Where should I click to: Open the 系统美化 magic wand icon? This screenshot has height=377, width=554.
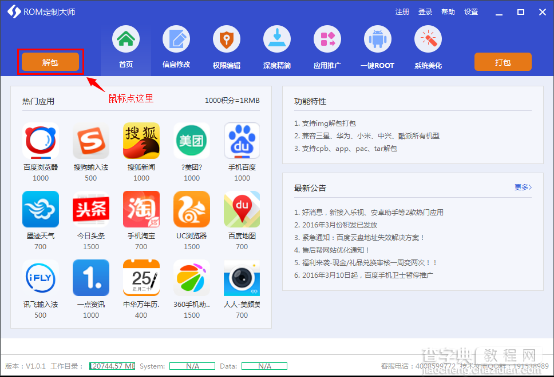pyautogui.click(x=428, y=39)
